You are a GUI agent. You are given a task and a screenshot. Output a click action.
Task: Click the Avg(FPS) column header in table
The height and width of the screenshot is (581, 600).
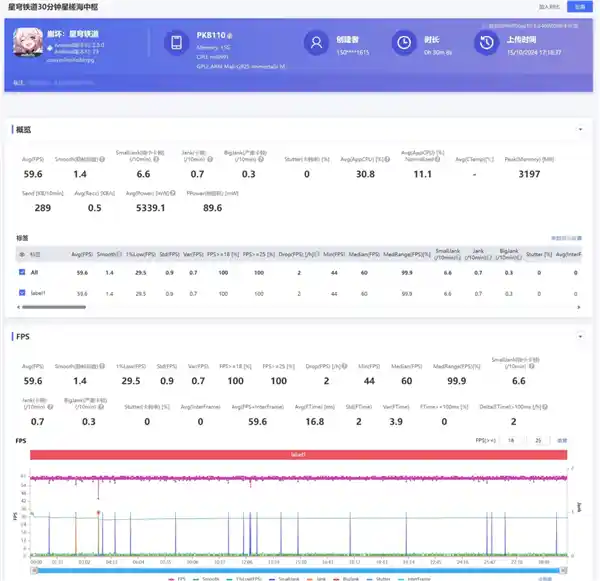[82, 254]
